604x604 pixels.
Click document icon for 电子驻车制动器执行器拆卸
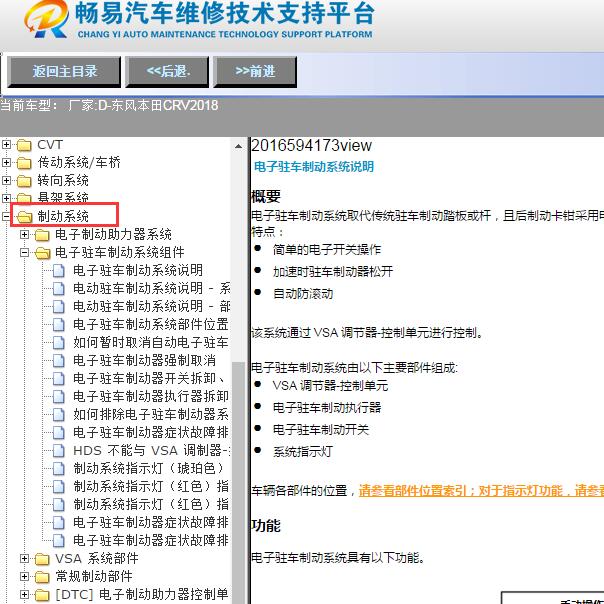(x=59, y=396)
